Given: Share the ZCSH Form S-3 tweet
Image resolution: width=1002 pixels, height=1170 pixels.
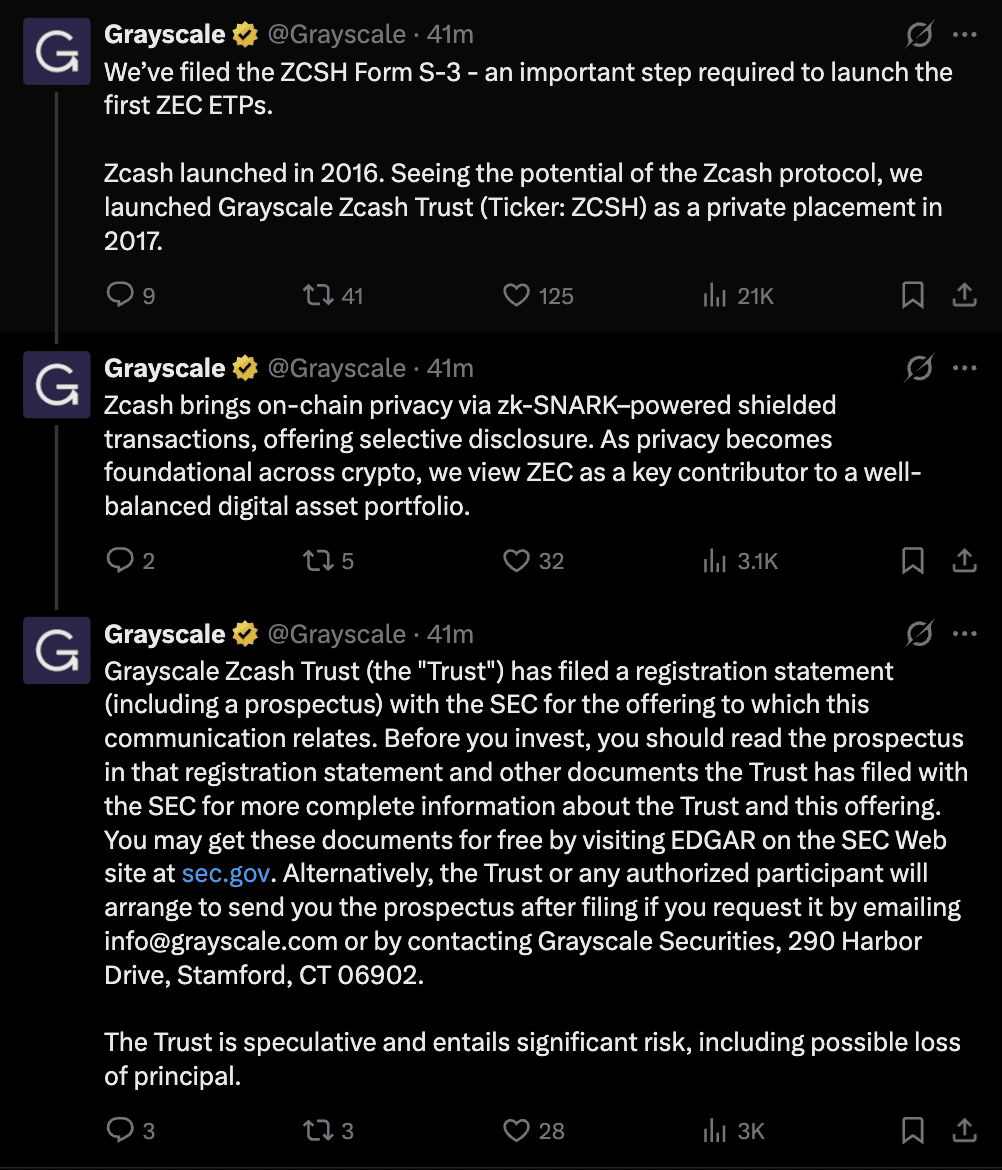Looking at the screenshot, I should pyautogui.click(x=964, y=296).
